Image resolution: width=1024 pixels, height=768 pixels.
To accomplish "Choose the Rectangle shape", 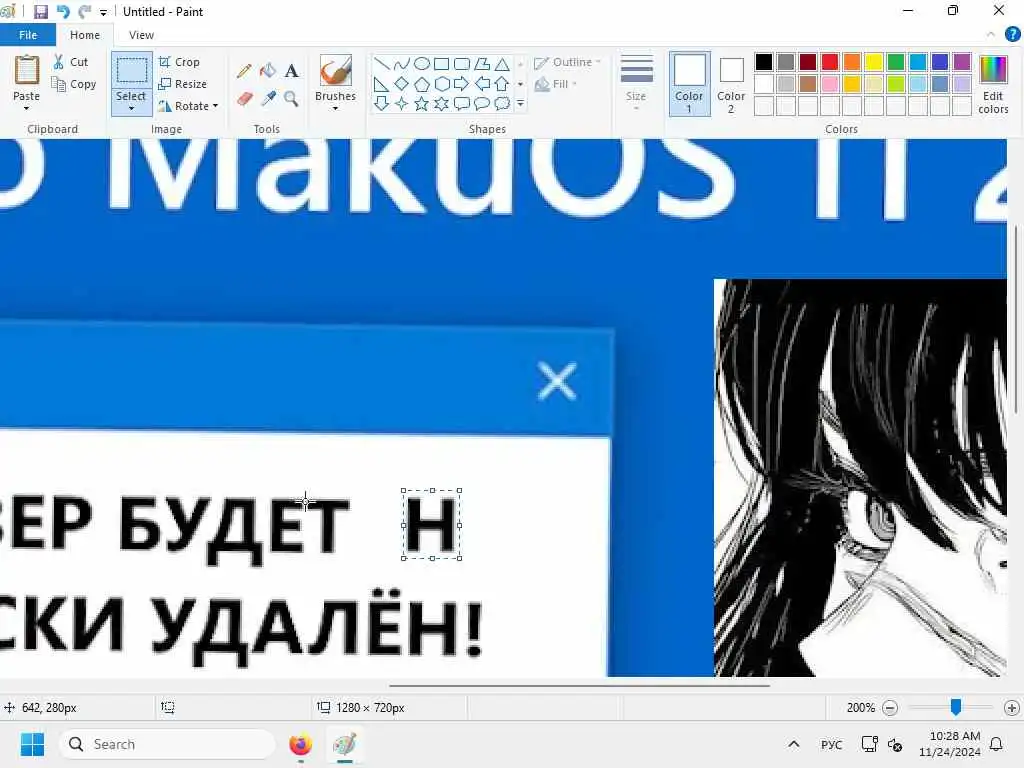I will (441, 64).
